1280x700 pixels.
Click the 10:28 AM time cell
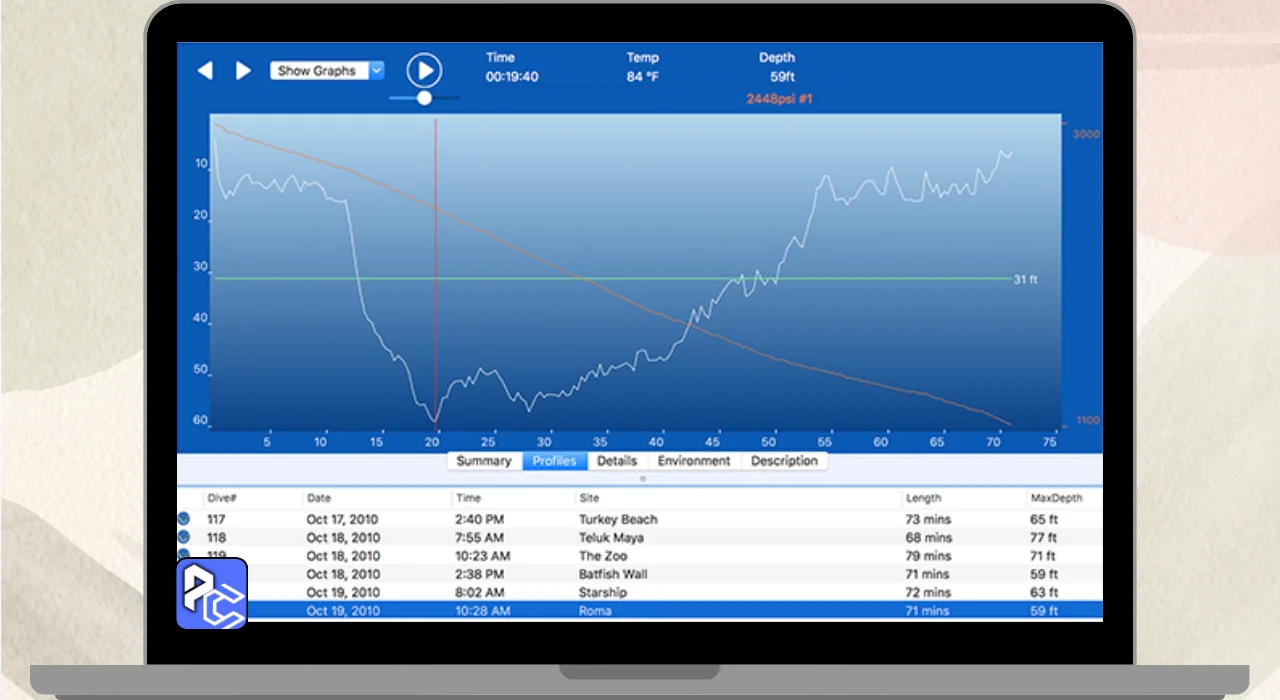[483, 611]
